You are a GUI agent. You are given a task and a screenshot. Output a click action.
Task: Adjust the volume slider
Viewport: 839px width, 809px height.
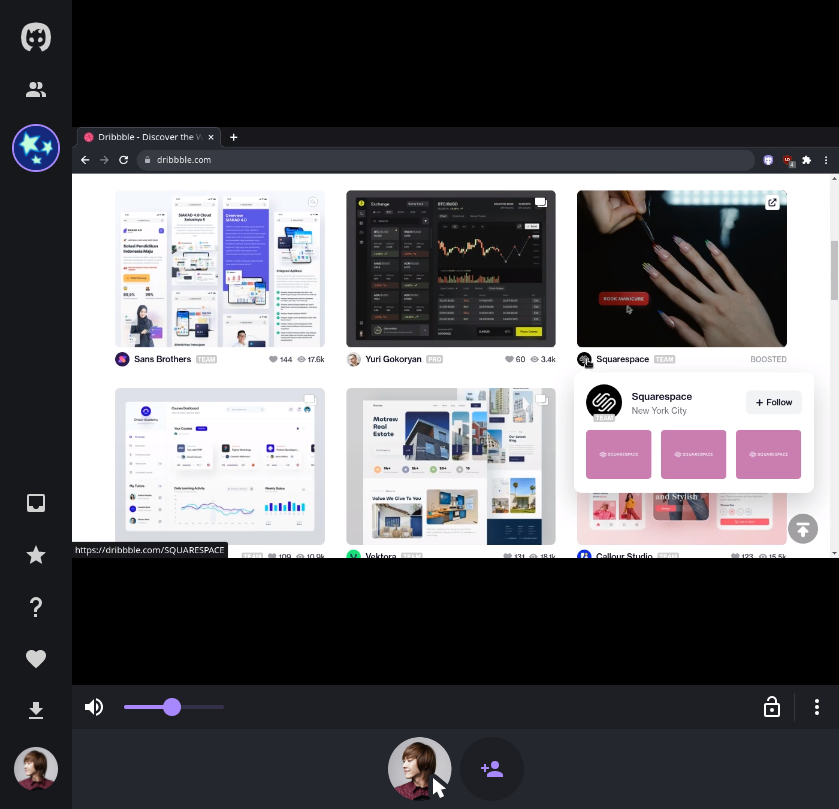tap(173, 707)
